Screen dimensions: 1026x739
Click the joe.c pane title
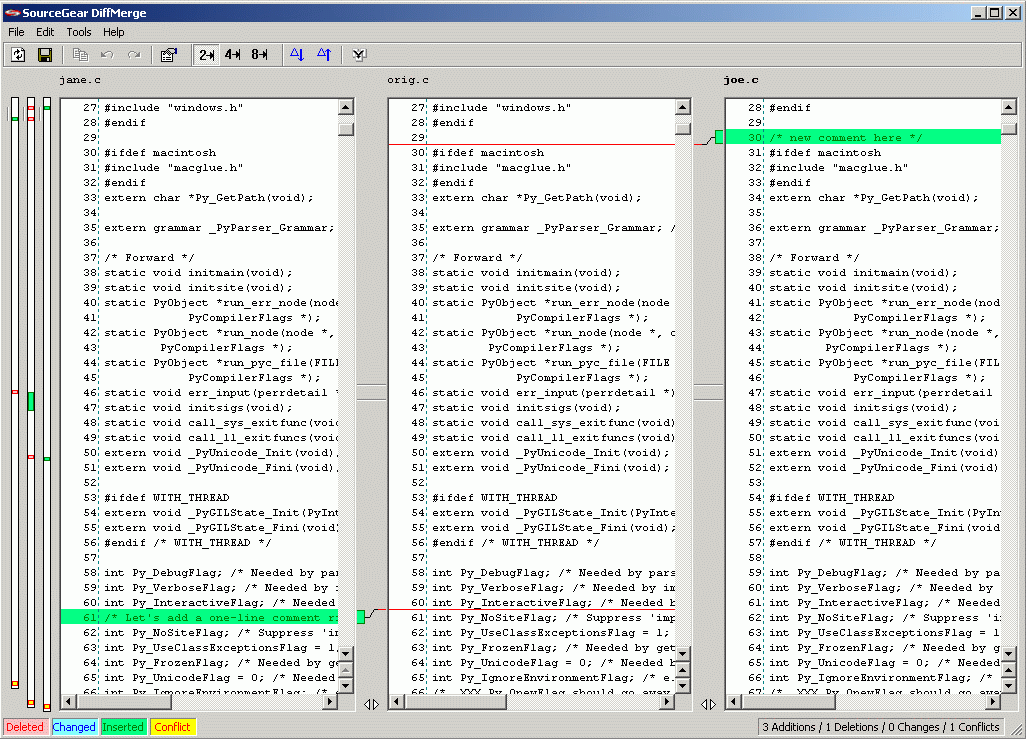click(741, 80)
